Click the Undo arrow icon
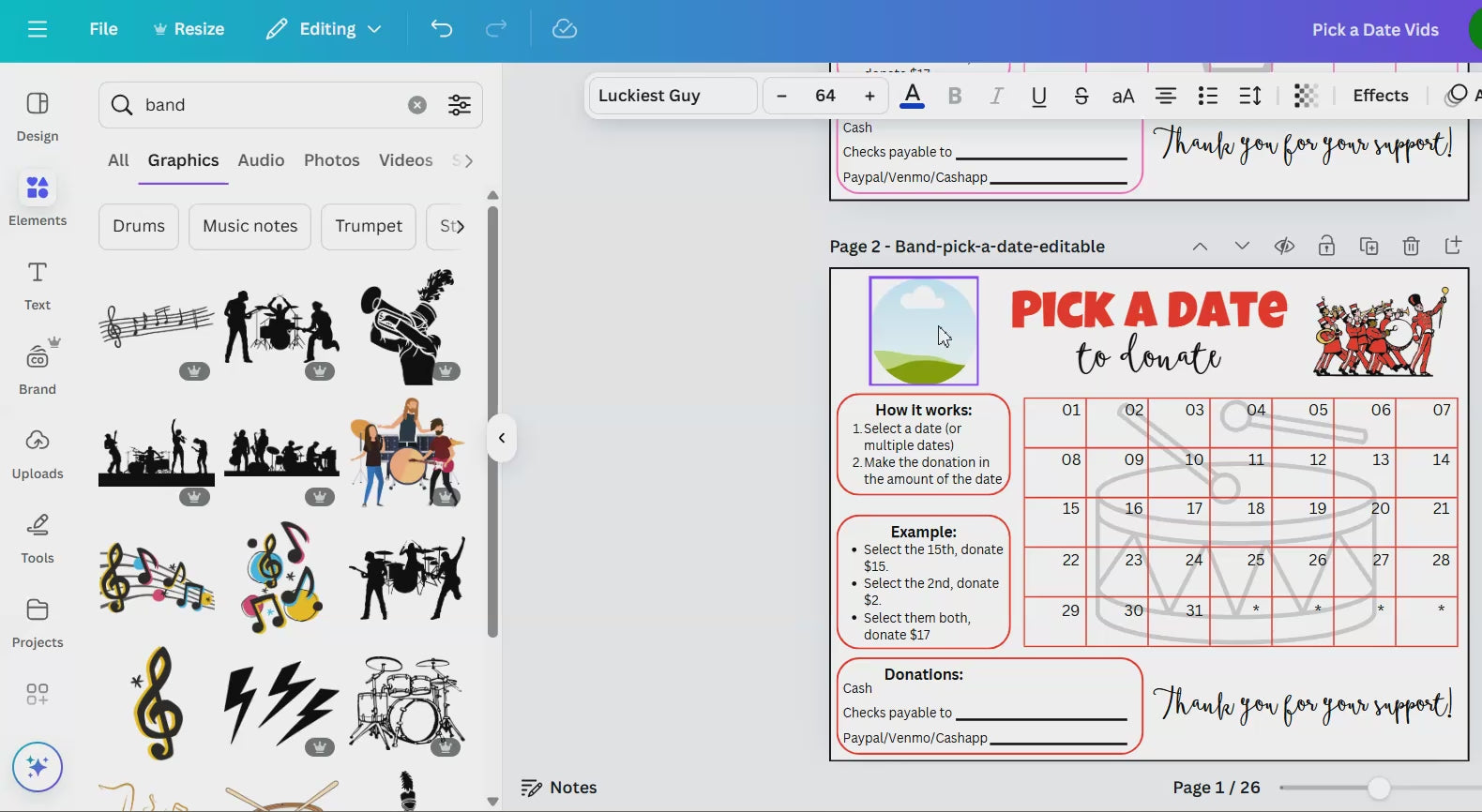The image size is (1482, 812). 441,29
